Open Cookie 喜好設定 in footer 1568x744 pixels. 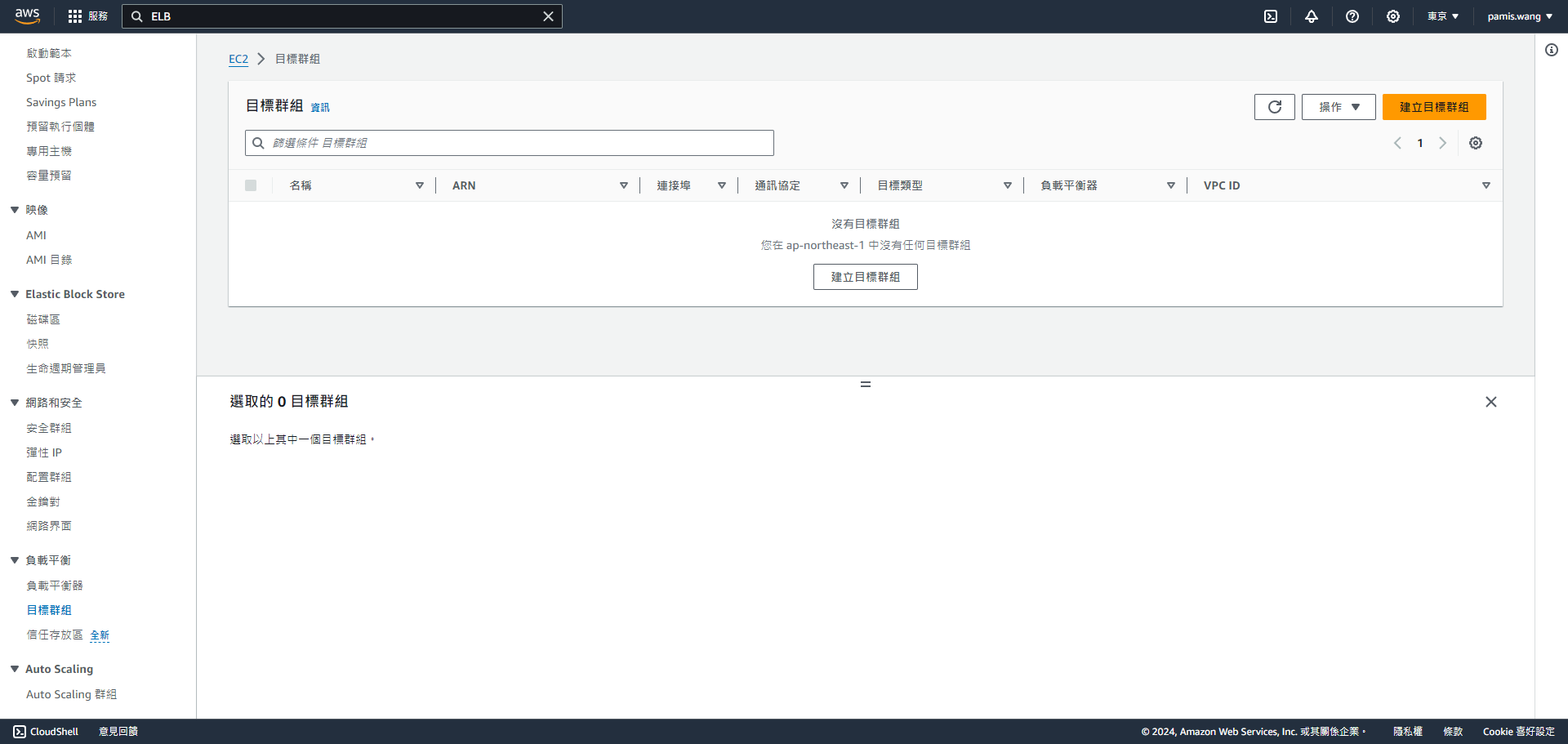(x=1519, y=732)
